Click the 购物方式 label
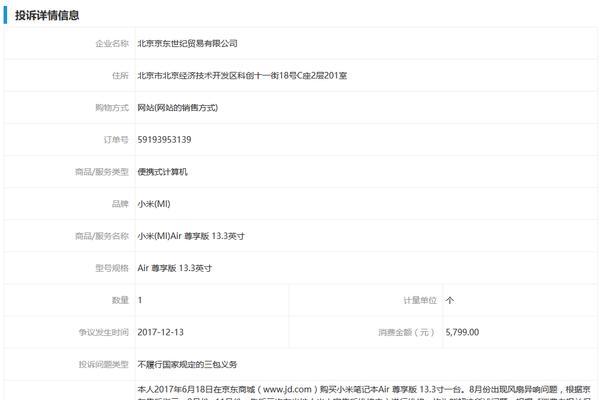603x400 pixels. (112, 108)
